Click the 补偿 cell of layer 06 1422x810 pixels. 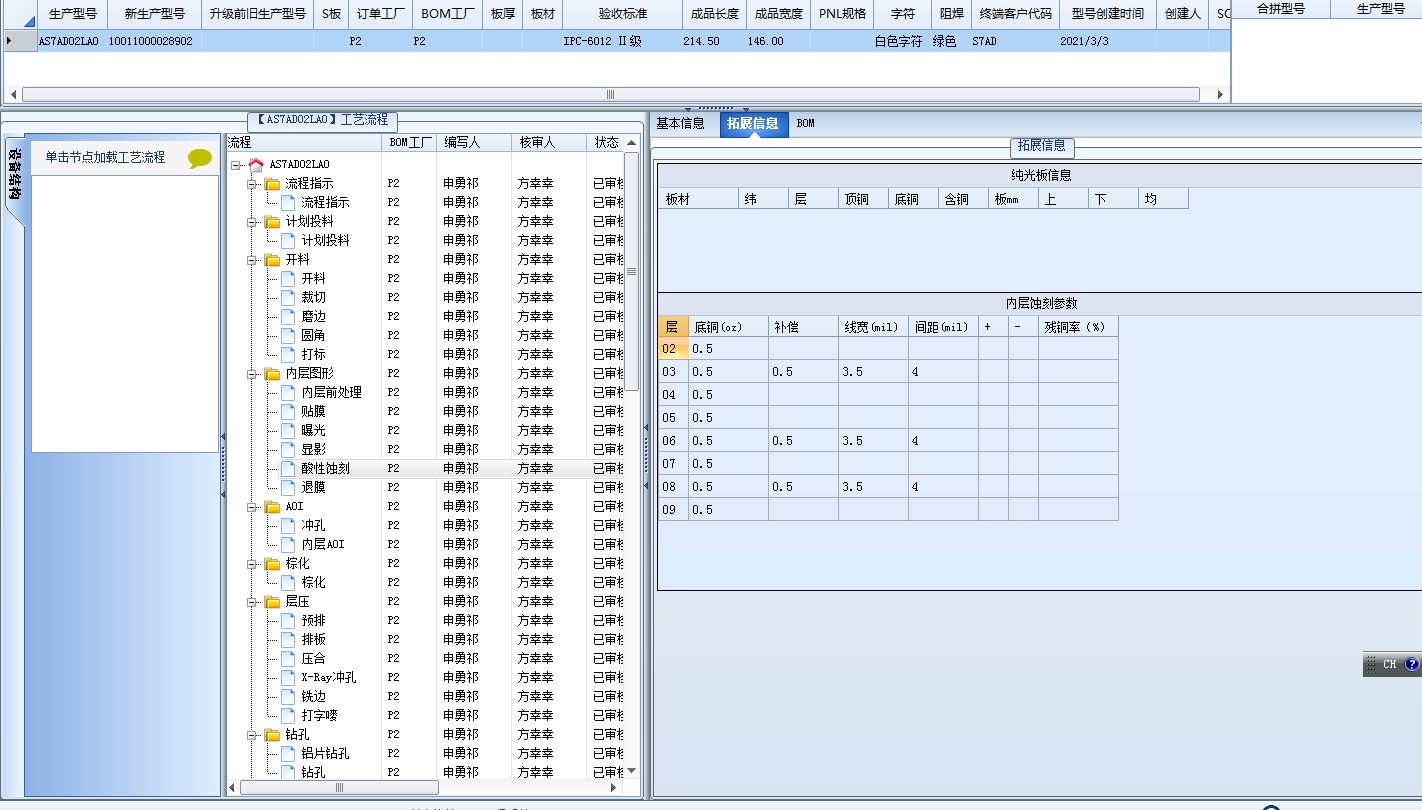(x=803, y=441)
